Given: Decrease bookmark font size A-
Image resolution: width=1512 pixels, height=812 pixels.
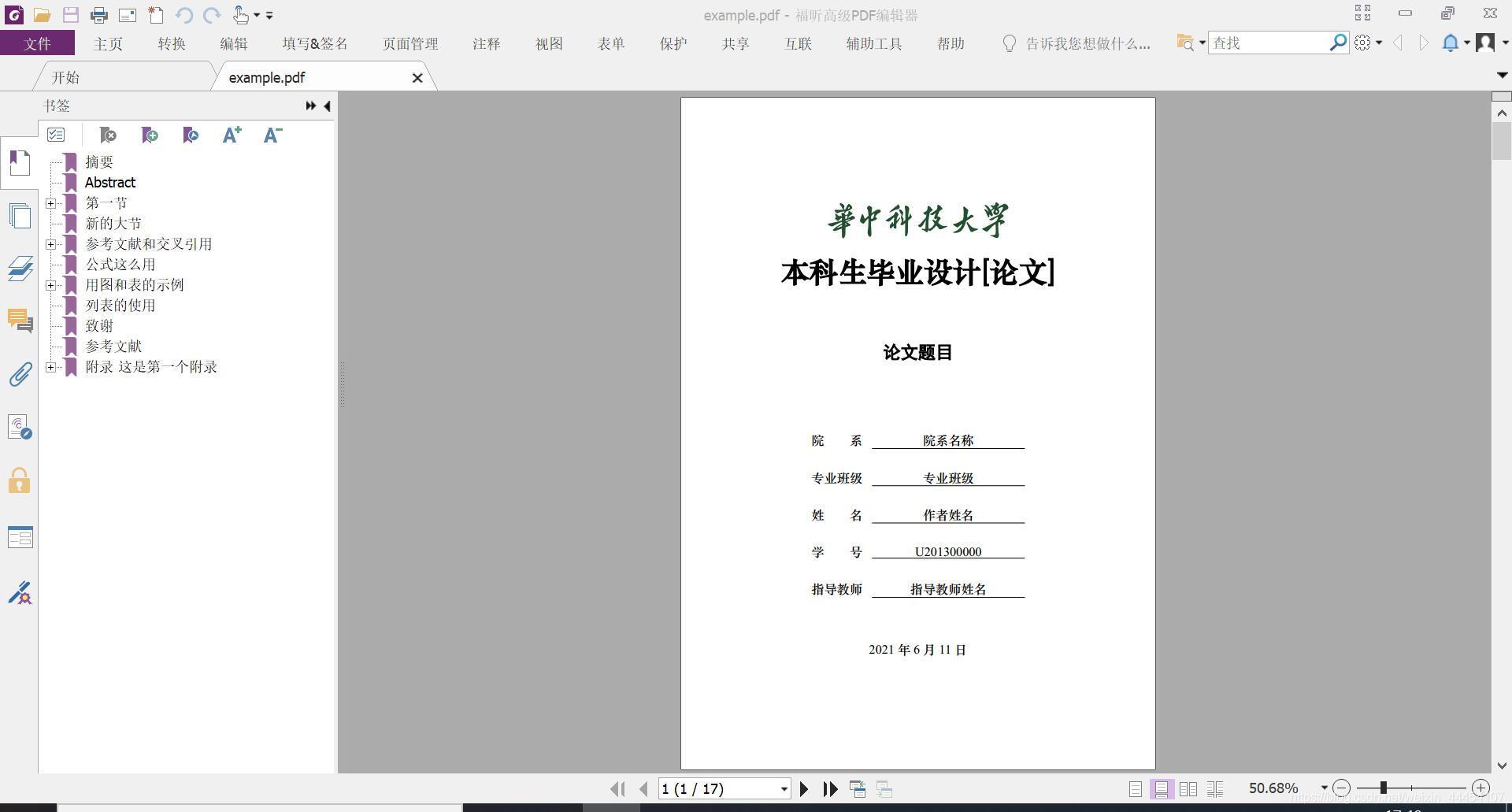Looking at the screenshot, I should point(272,135).
